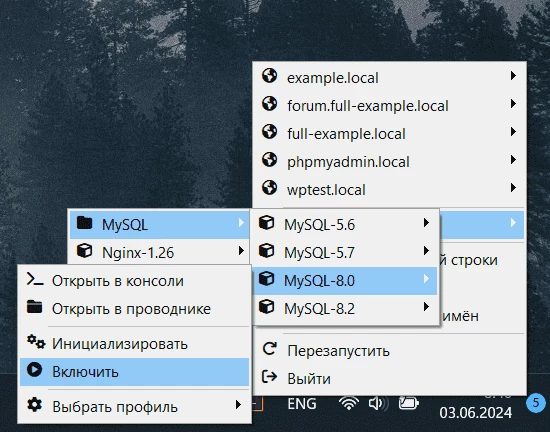Click the box icon of MySQL-5.7
This screenshot has height=432, width=550.
[x=266, y=251]
